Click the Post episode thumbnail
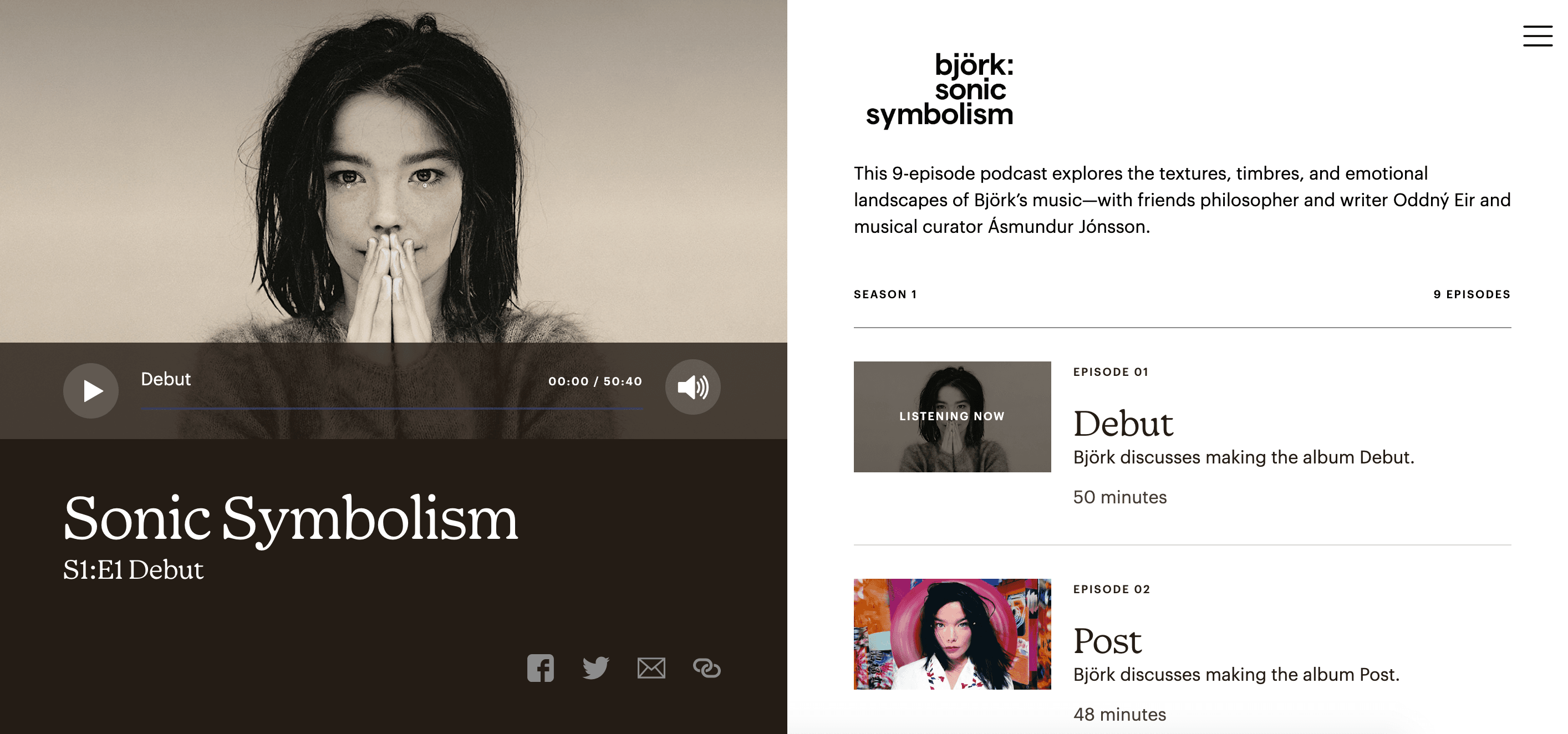Viewport: 1568px width, 734px height. click(x=952, y=634)
